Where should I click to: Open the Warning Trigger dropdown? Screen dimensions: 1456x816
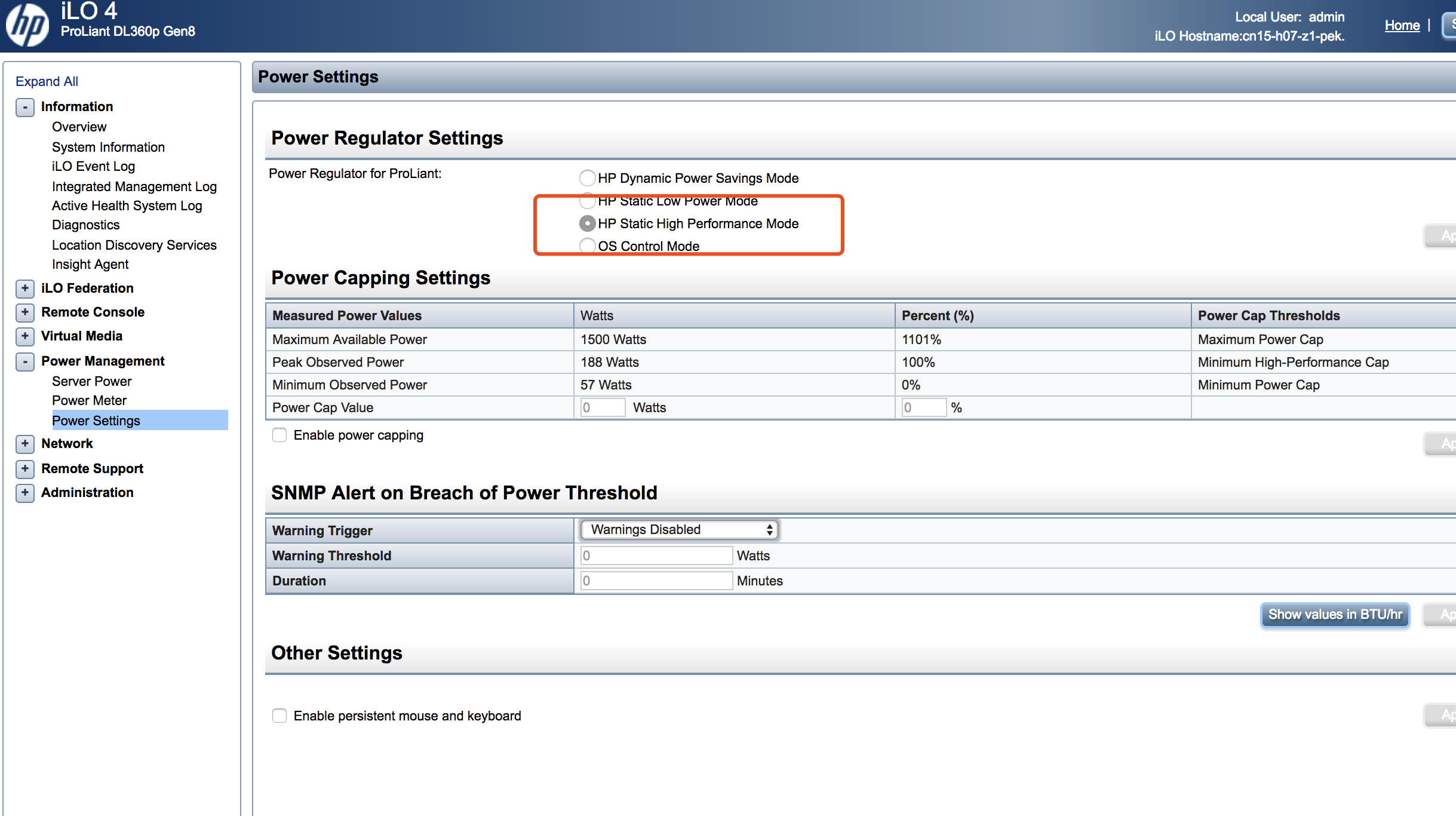pyautogui.click(x=679, y=530)
